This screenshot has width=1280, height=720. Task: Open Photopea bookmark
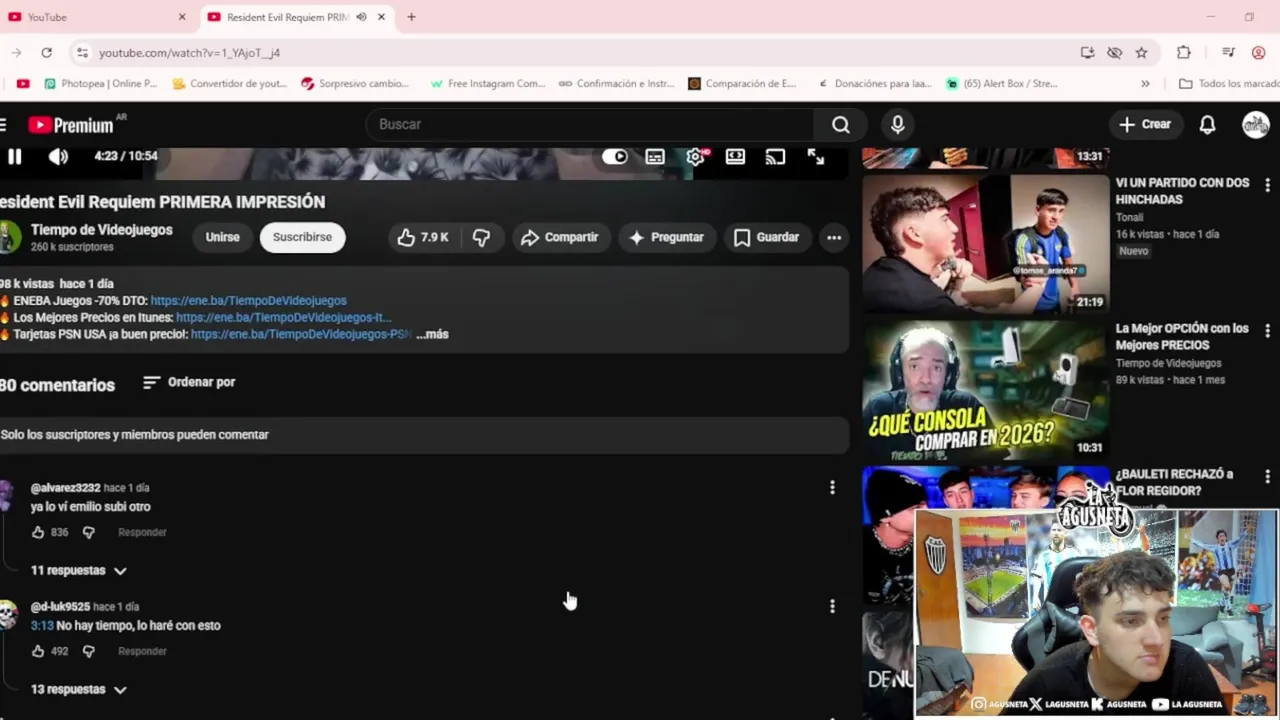(x=100, y=83)
